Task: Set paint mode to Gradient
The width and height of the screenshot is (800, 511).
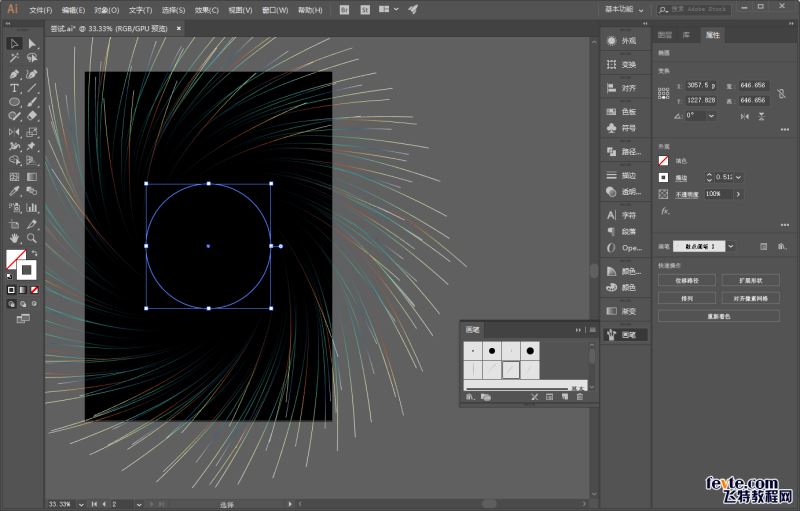Action: tap(23, 290)
